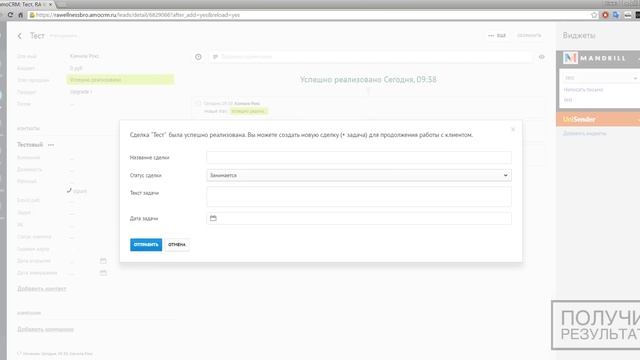
Task: Click the Отправить button
Action: click(146, 244)
